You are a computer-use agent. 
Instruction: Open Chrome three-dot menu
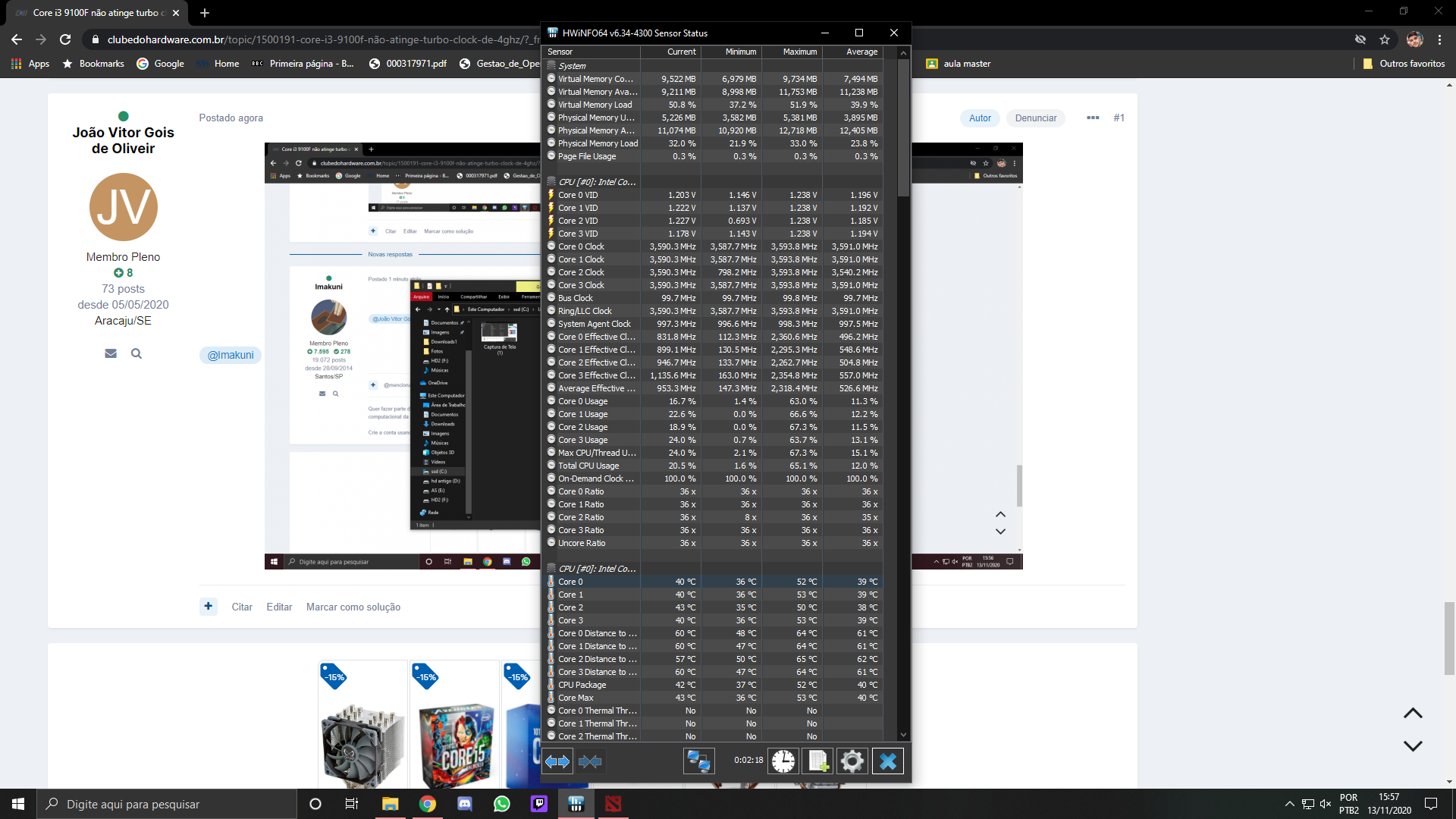pos(1439,39)
